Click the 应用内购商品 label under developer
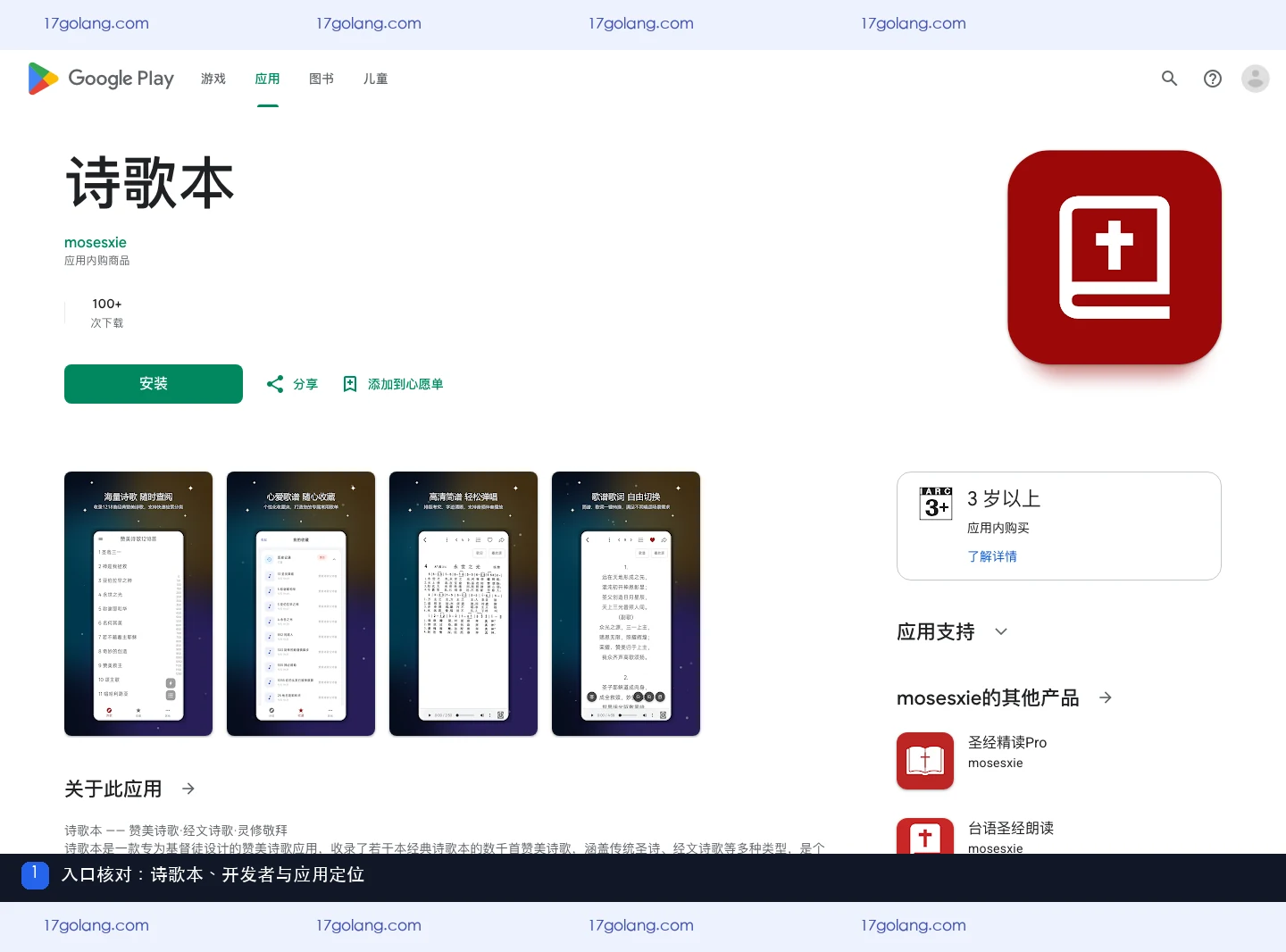The height and width of the screenshot is (952, 1286). click(x=97, y=261)
